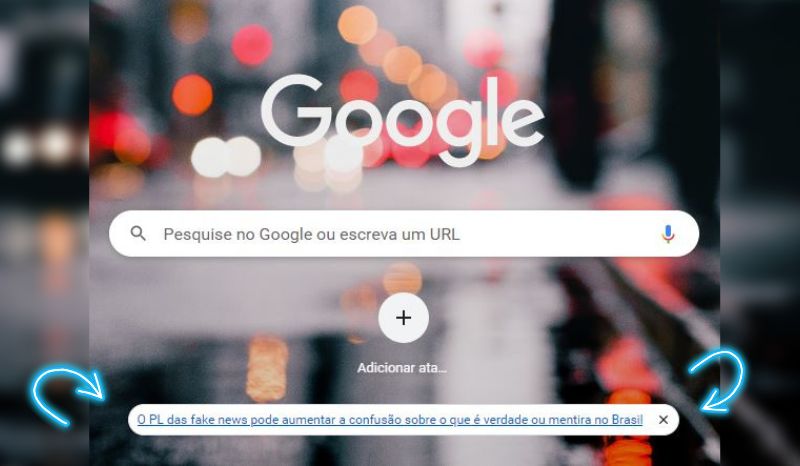Click the magnifying glass search icon
Screen dimensions: 800x466
(138, 234)
